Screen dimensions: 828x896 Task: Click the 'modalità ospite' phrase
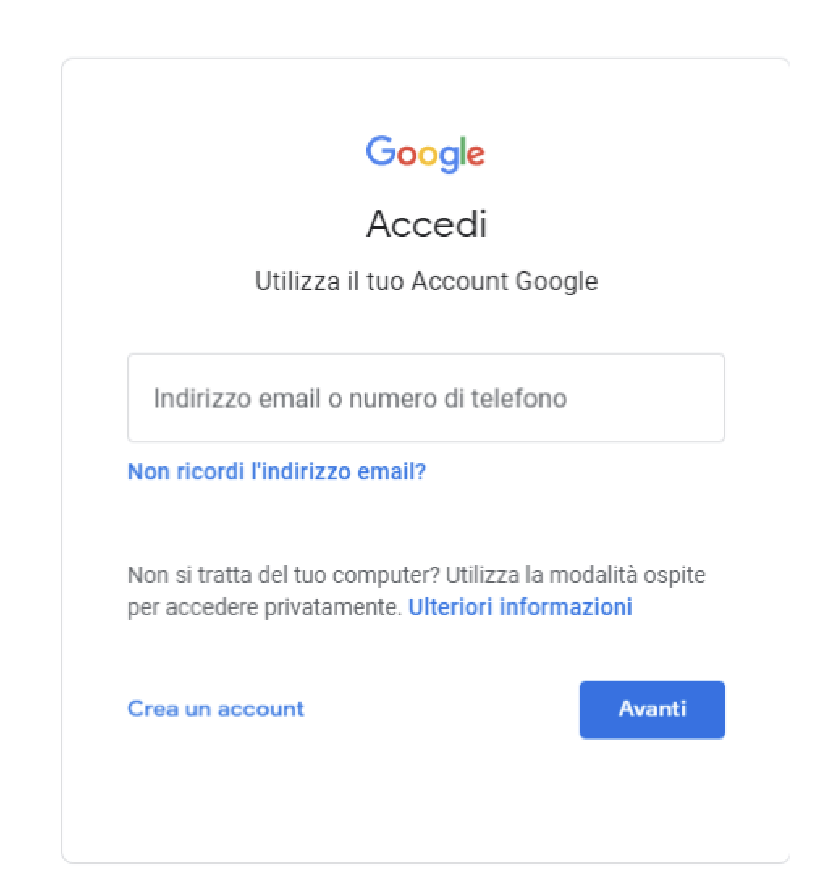tap(627, 575)
